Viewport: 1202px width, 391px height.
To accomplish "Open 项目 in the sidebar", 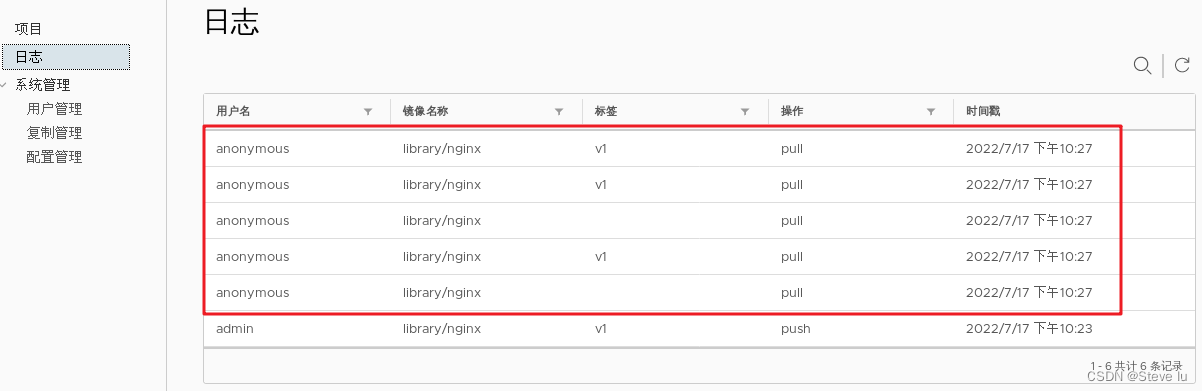I will click(29, 29).
